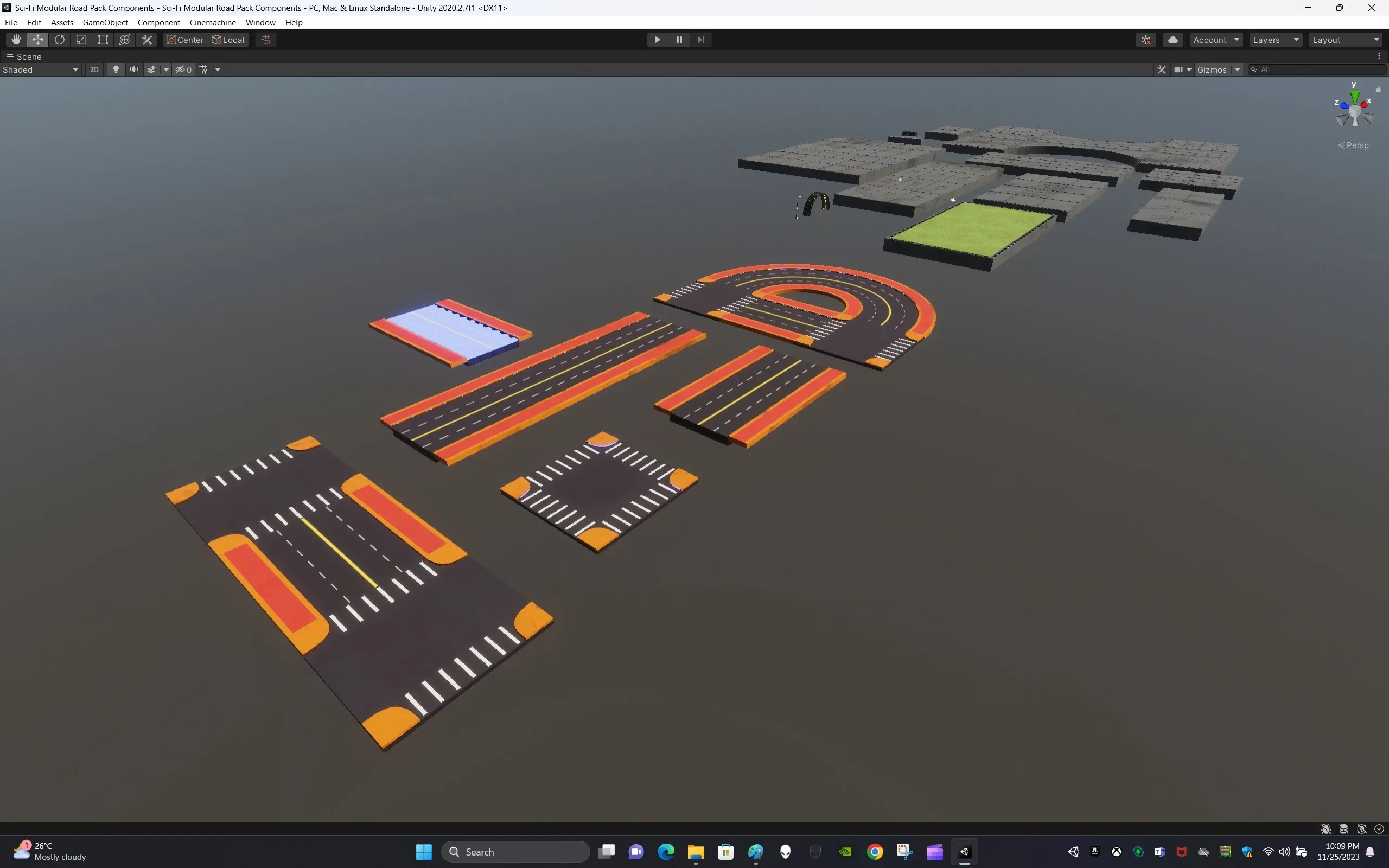
Task: Switch to the Scene tab
Action: click(24, 56)
